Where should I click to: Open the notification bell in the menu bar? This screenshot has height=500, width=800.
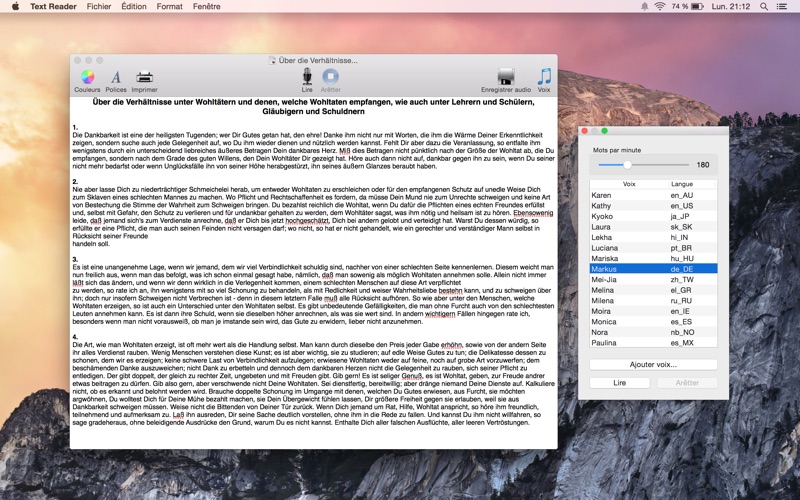pos(644,6)
